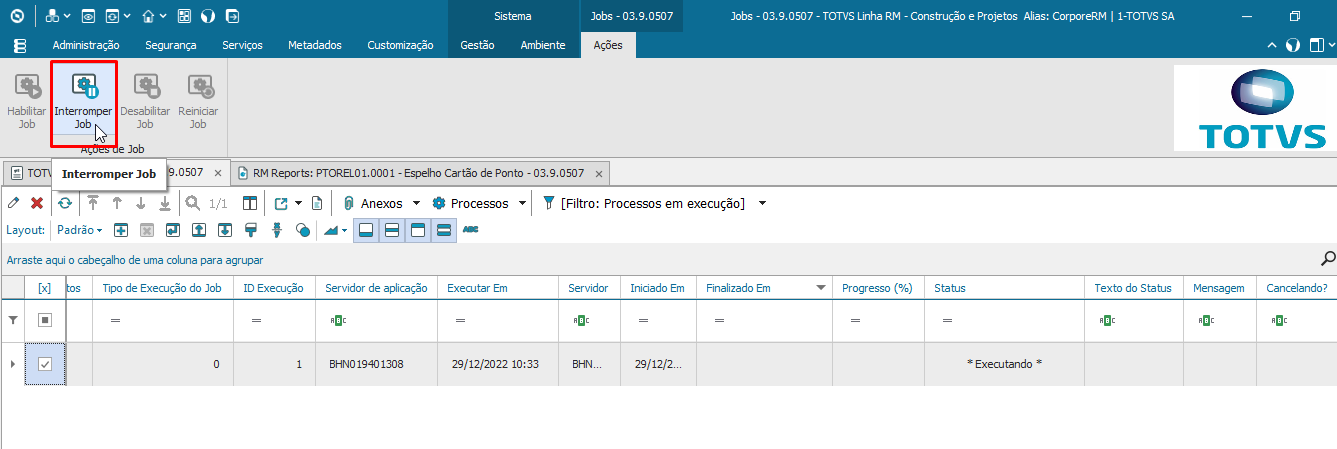
Task: Click the row indicator arrow of first row
Action: click(x=12, y=364)
